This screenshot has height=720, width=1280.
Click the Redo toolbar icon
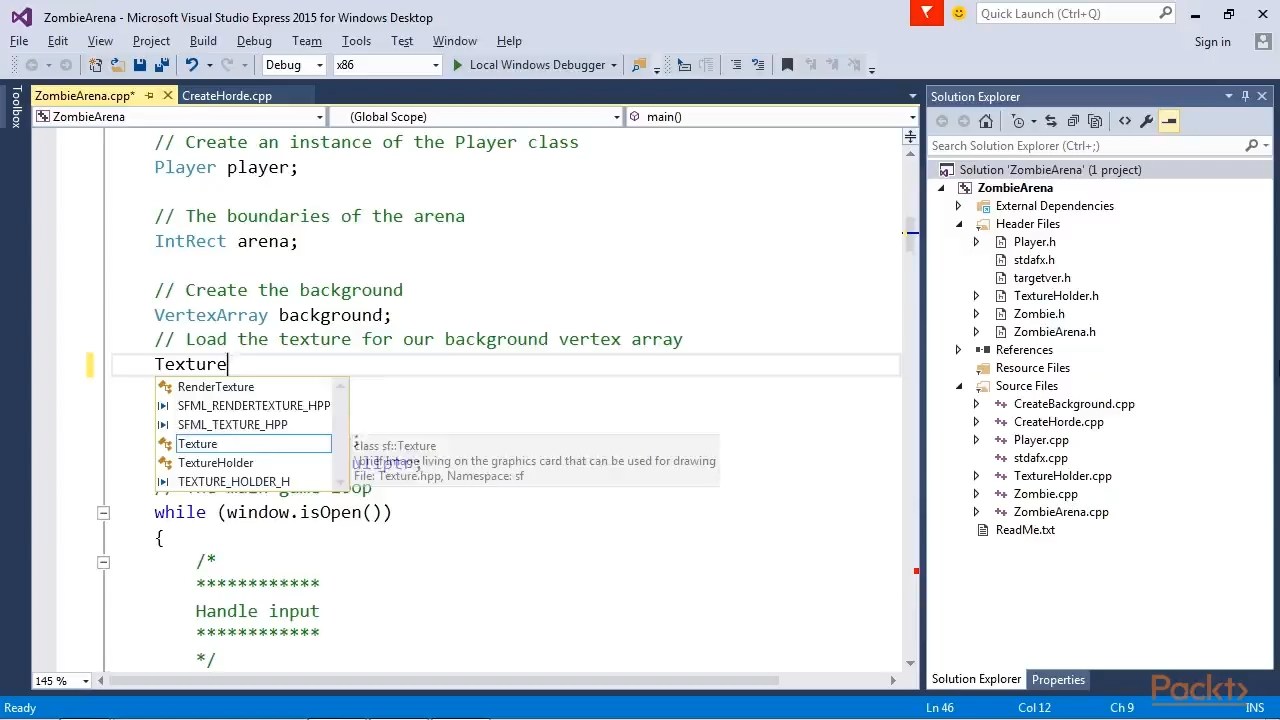click(x=227, y=65)
